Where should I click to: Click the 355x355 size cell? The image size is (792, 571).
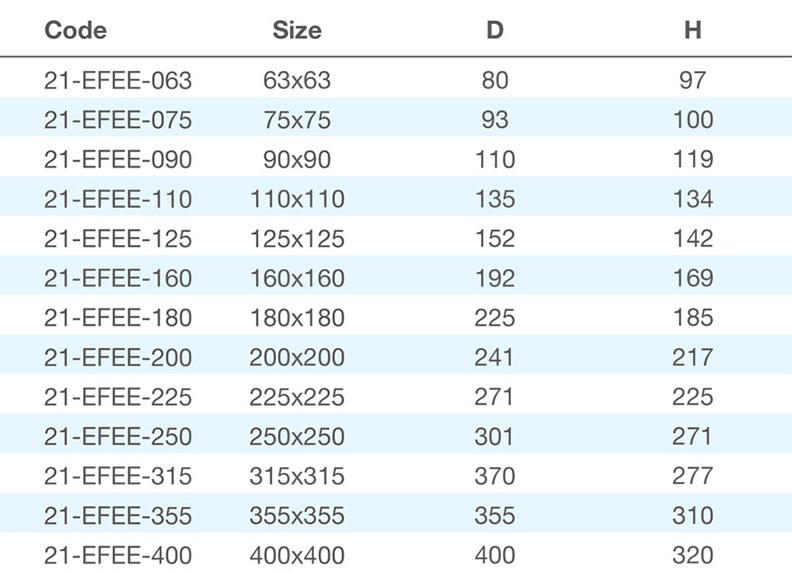pyautogui.click(x=297, y=515)
